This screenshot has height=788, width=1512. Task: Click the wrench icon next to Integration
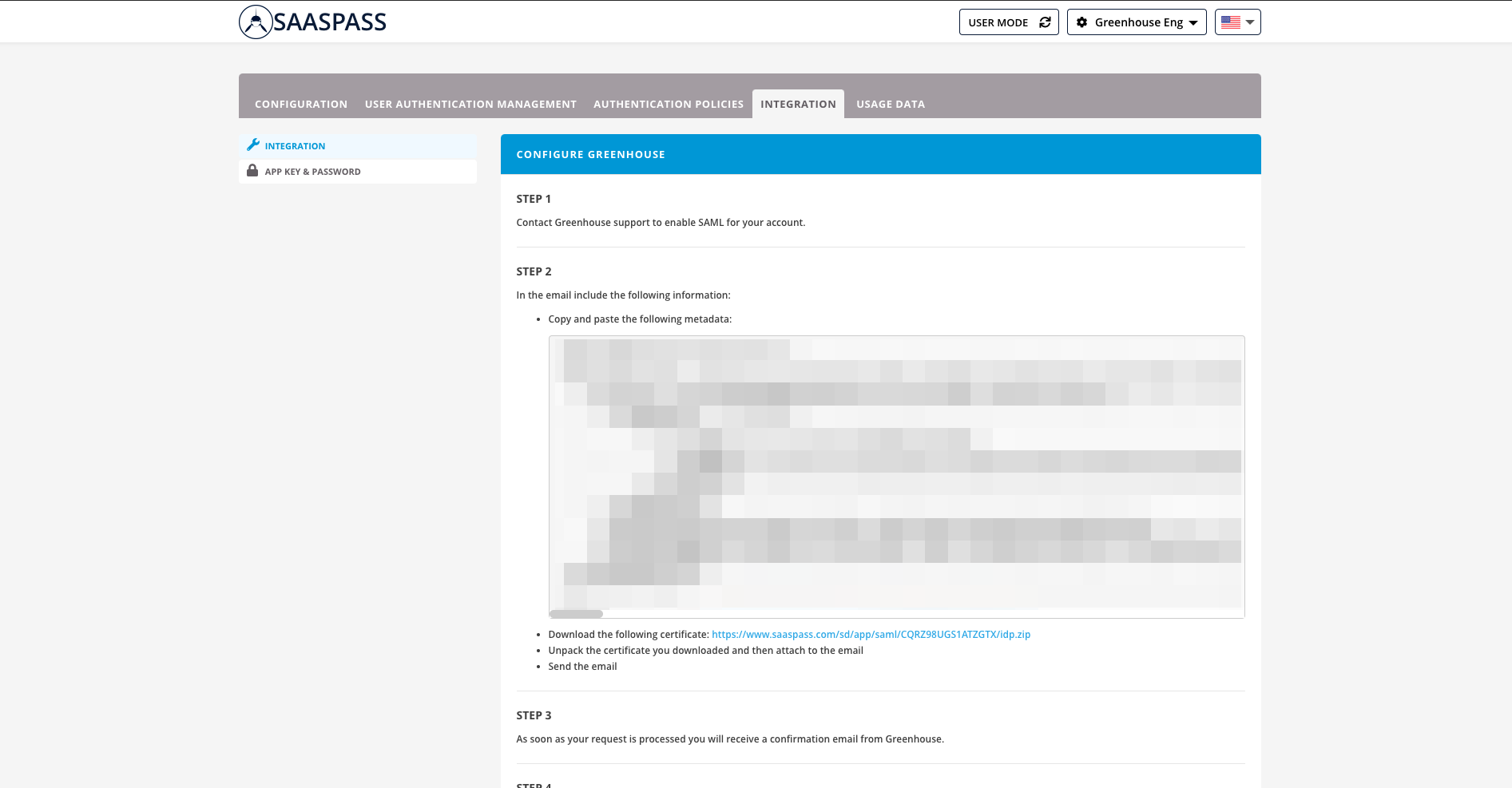point(253,145)
